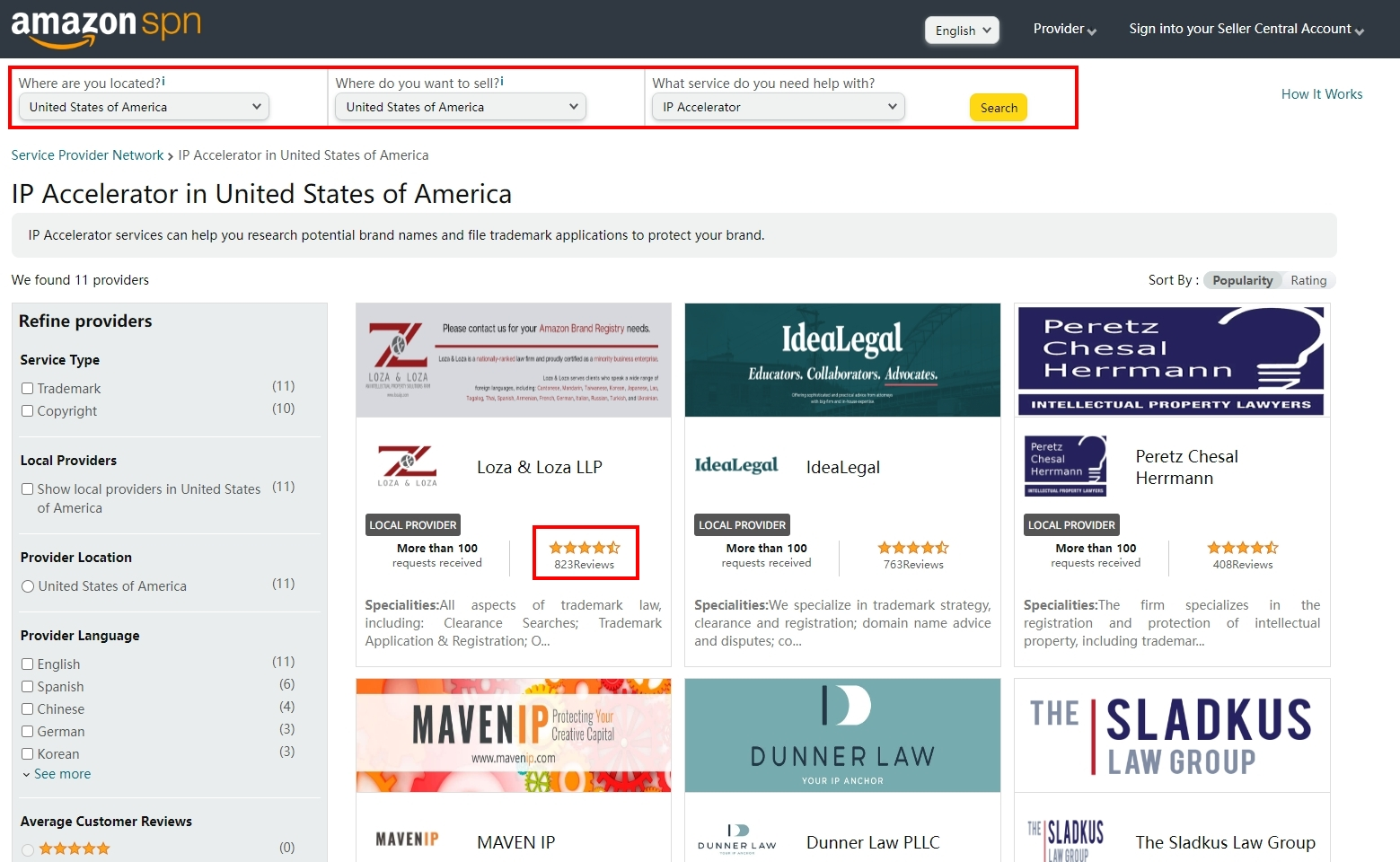Viewport: 1400px width, 862px height.
Task: Click the Peretz Chesal Herrmann small logo
Action: point(1065,465)
